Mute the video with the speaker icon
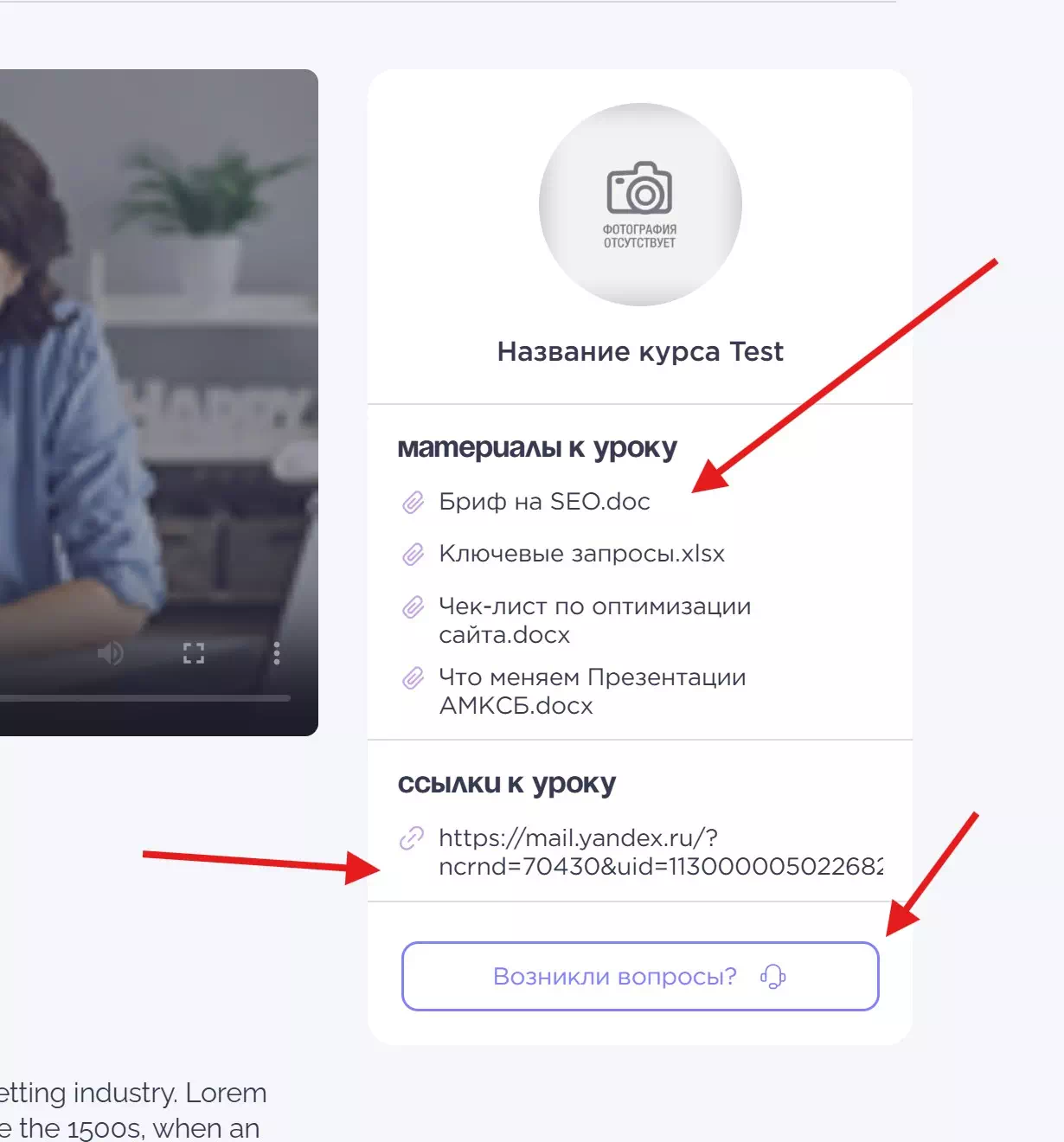 pyautogui.click(x=110, y=653)
